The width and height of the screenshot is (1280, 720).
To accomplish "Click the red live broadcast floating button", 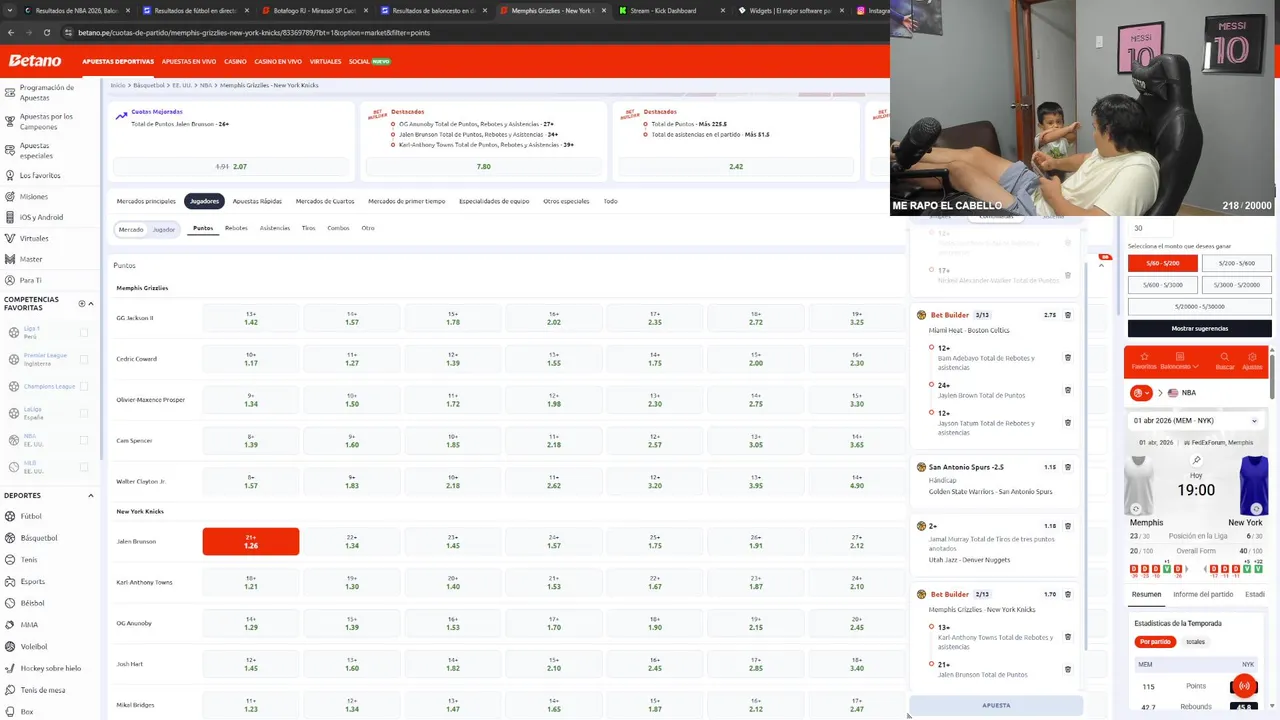I will 1244,686.
